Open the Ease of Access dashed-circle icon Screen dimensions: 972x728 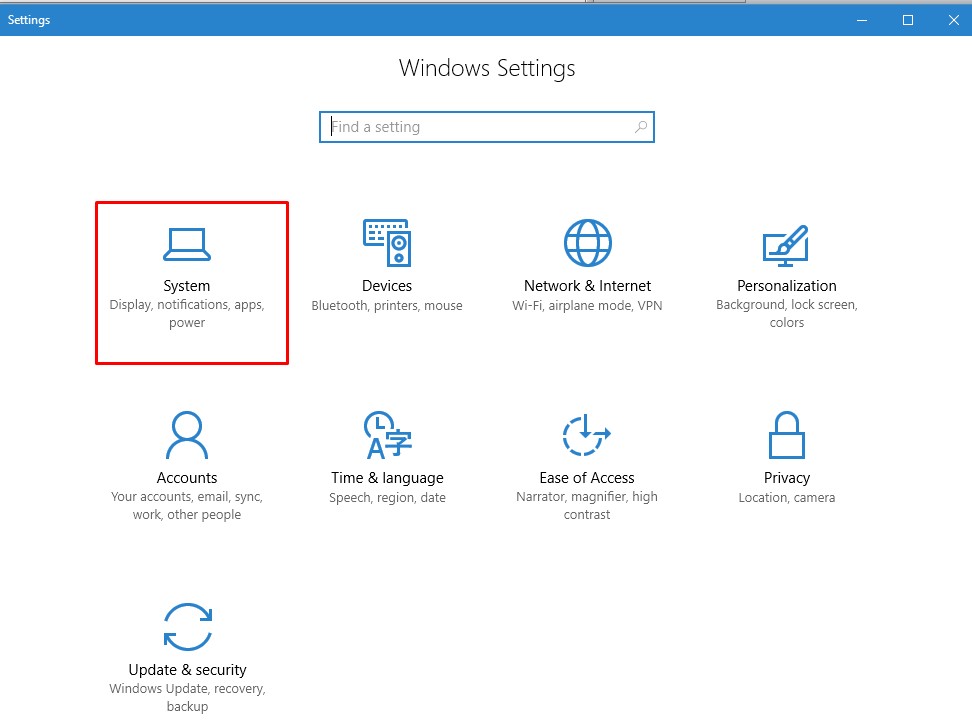click(586, 435)
